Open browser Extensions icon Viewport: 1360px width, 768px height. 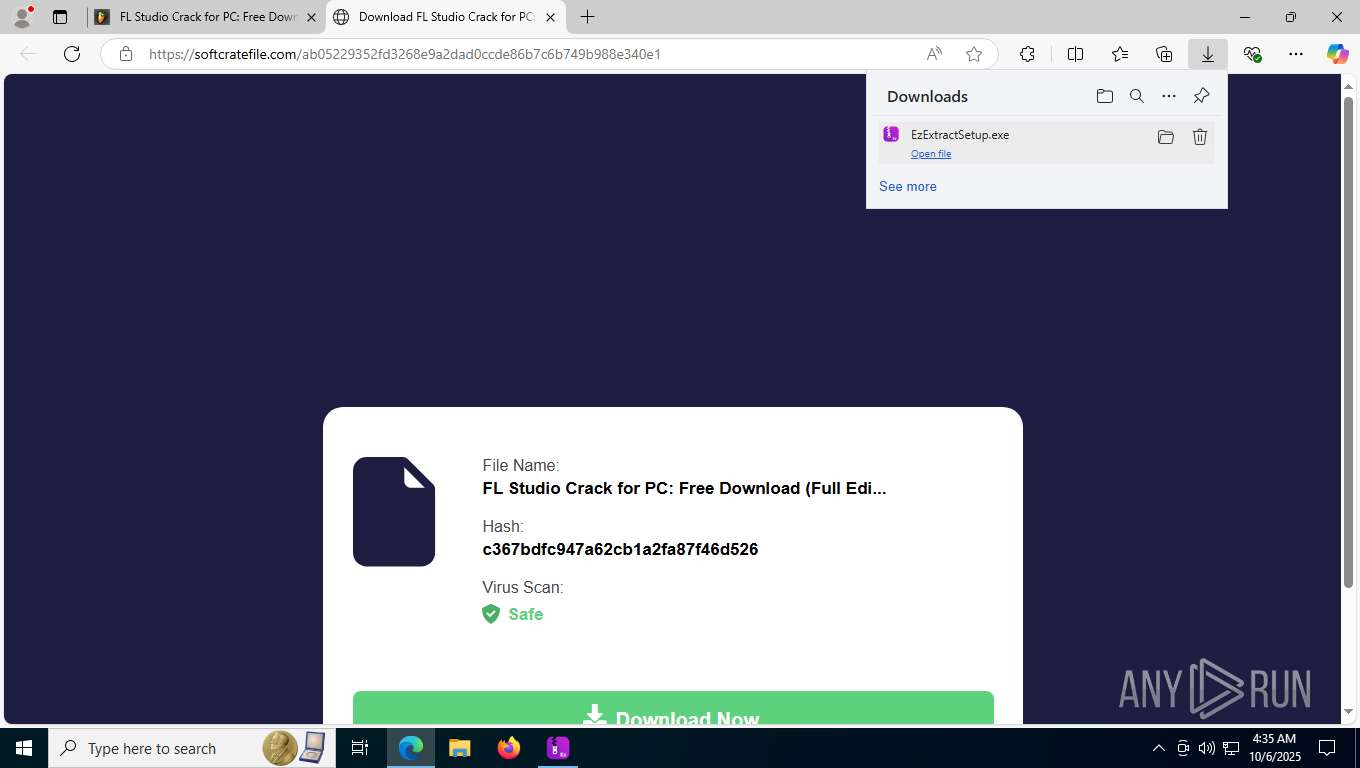pos(1027,54)
